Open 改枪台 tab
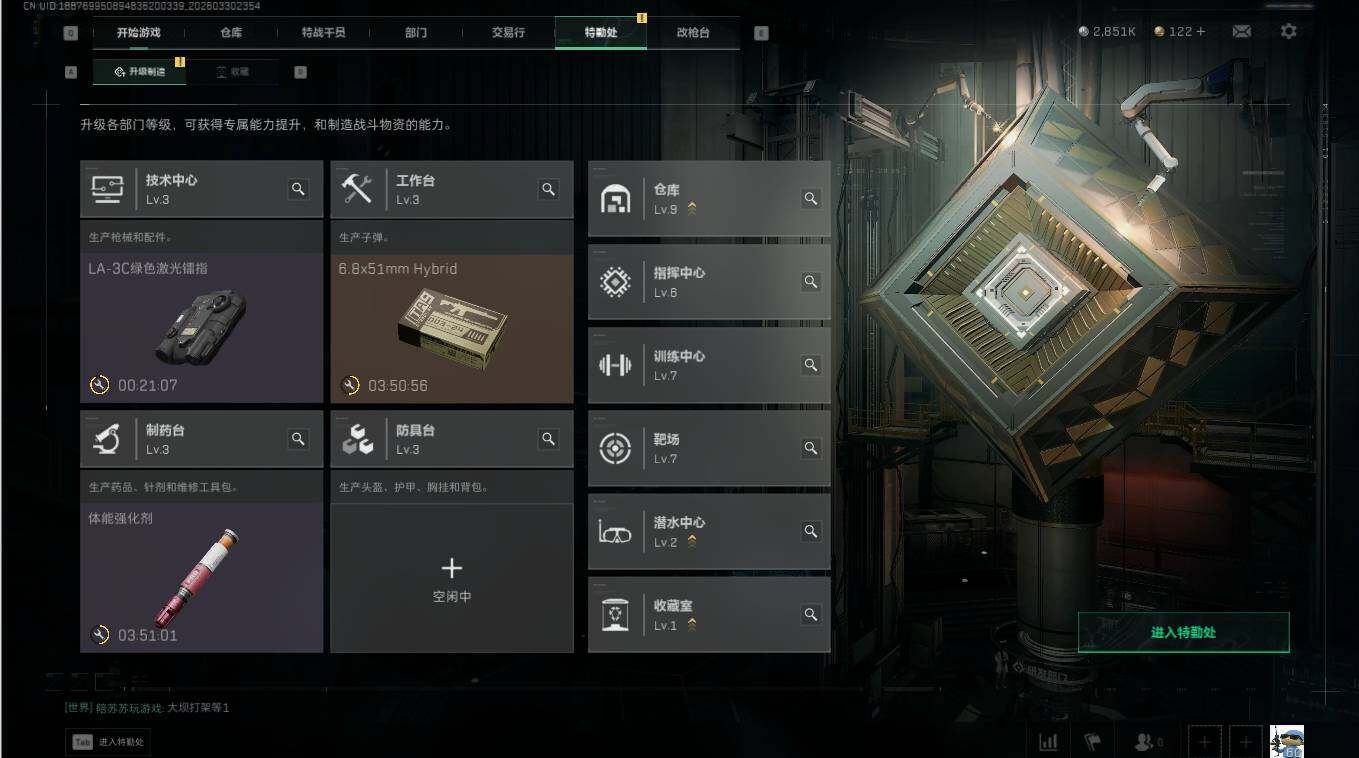Image resolution: width=1359 pixels, height=758 pixels. coord(693,33)
